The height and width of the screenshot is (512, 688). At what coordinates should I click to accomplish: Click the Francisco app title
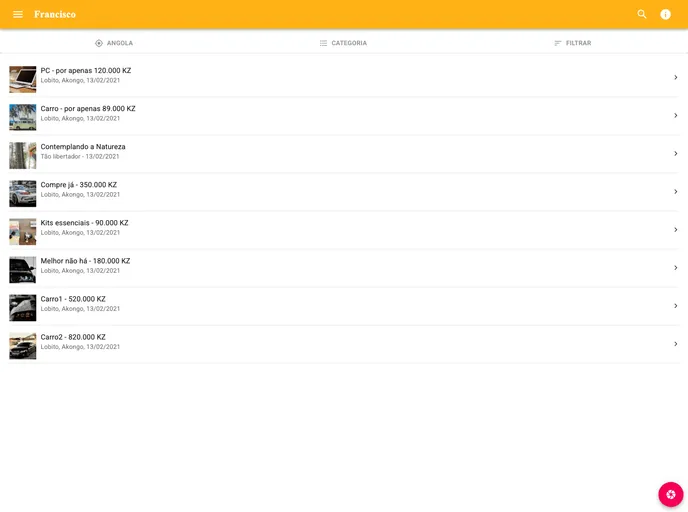coord(55,15)
